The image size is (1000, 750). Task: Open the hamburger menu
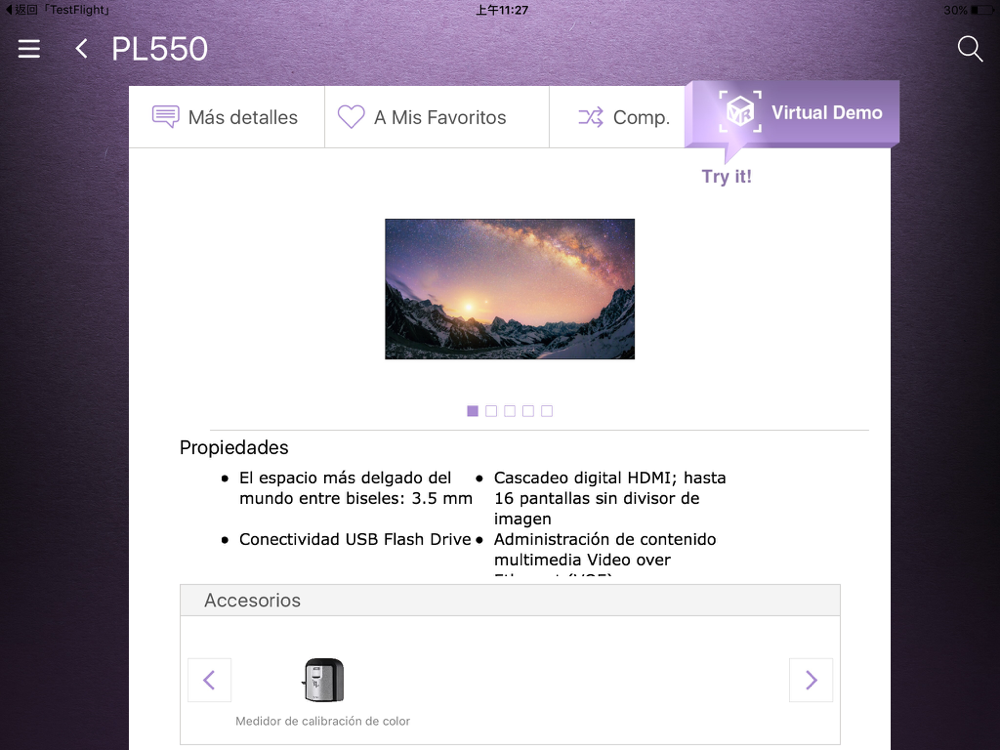coord(29,49)
